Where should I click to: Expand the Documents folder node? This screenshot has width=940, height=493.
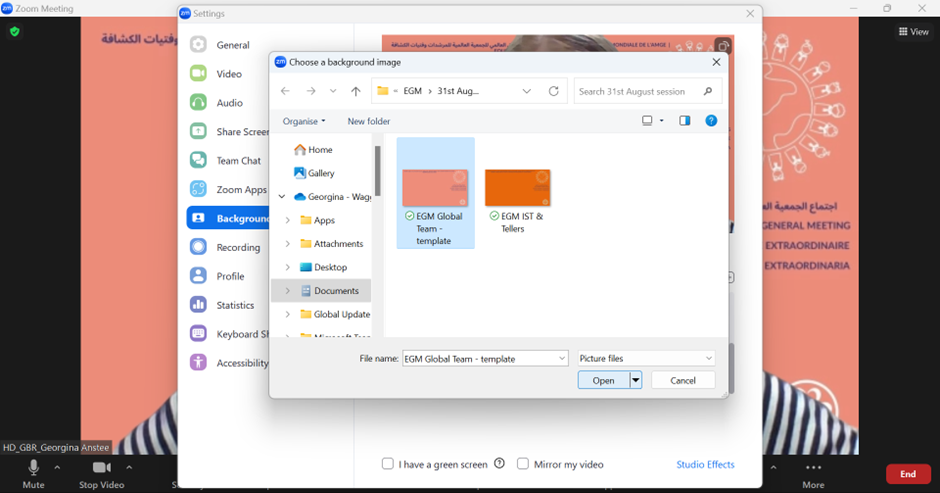(x=288, y=290)
